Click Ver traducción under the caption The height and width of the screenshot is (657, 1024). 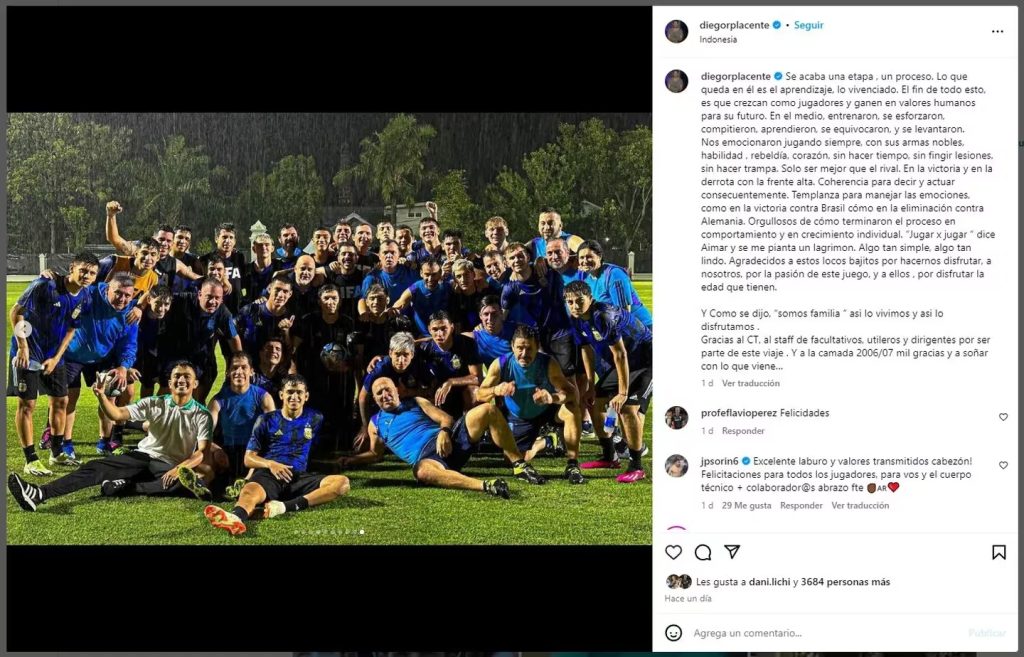pyautogui.click(x=750, y=383)
